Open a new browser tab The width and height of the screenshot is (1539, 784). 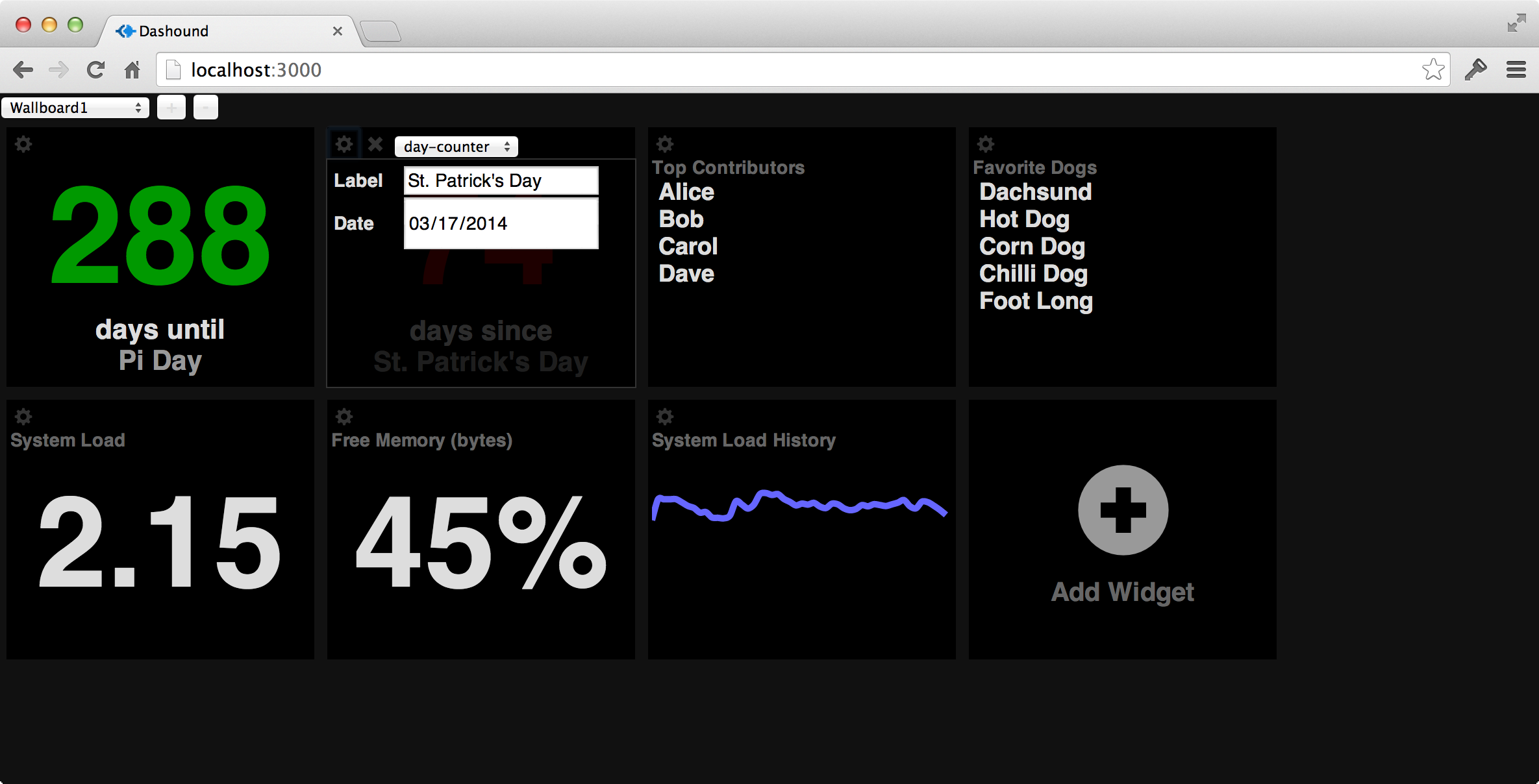click(381, 31)
